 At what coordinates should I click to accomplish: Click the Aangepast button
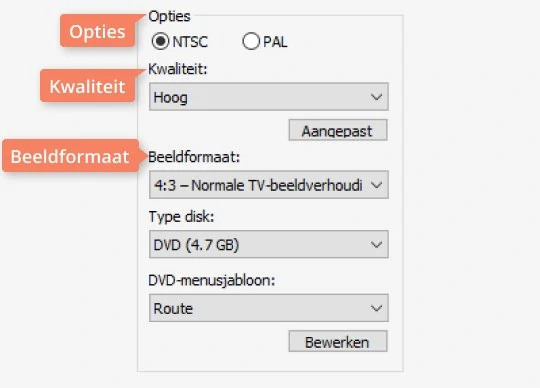338,130
